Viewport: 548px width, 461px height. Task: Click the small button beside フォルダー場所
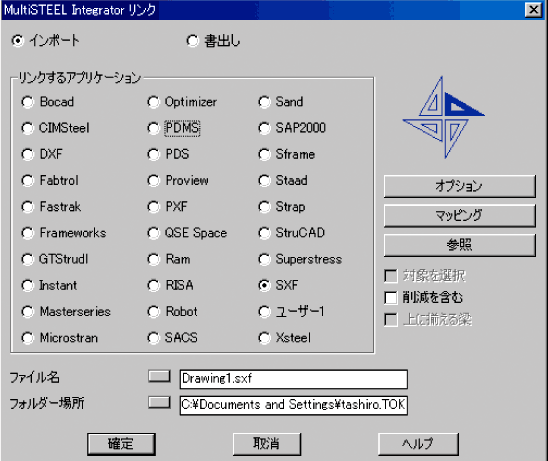click(x=159, y=402)
